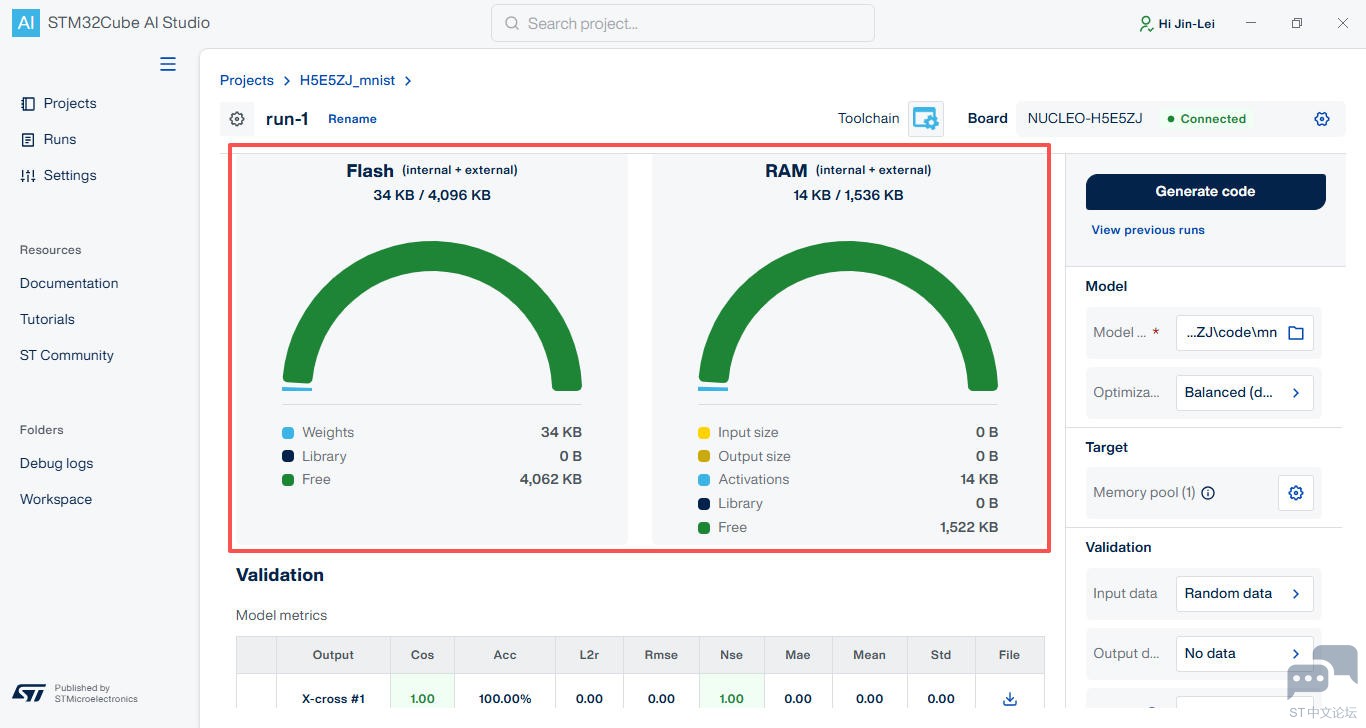Open Debug logs folder
Image resolution: width=1366 pixels, height=728 pixels.
click(56, 463)
